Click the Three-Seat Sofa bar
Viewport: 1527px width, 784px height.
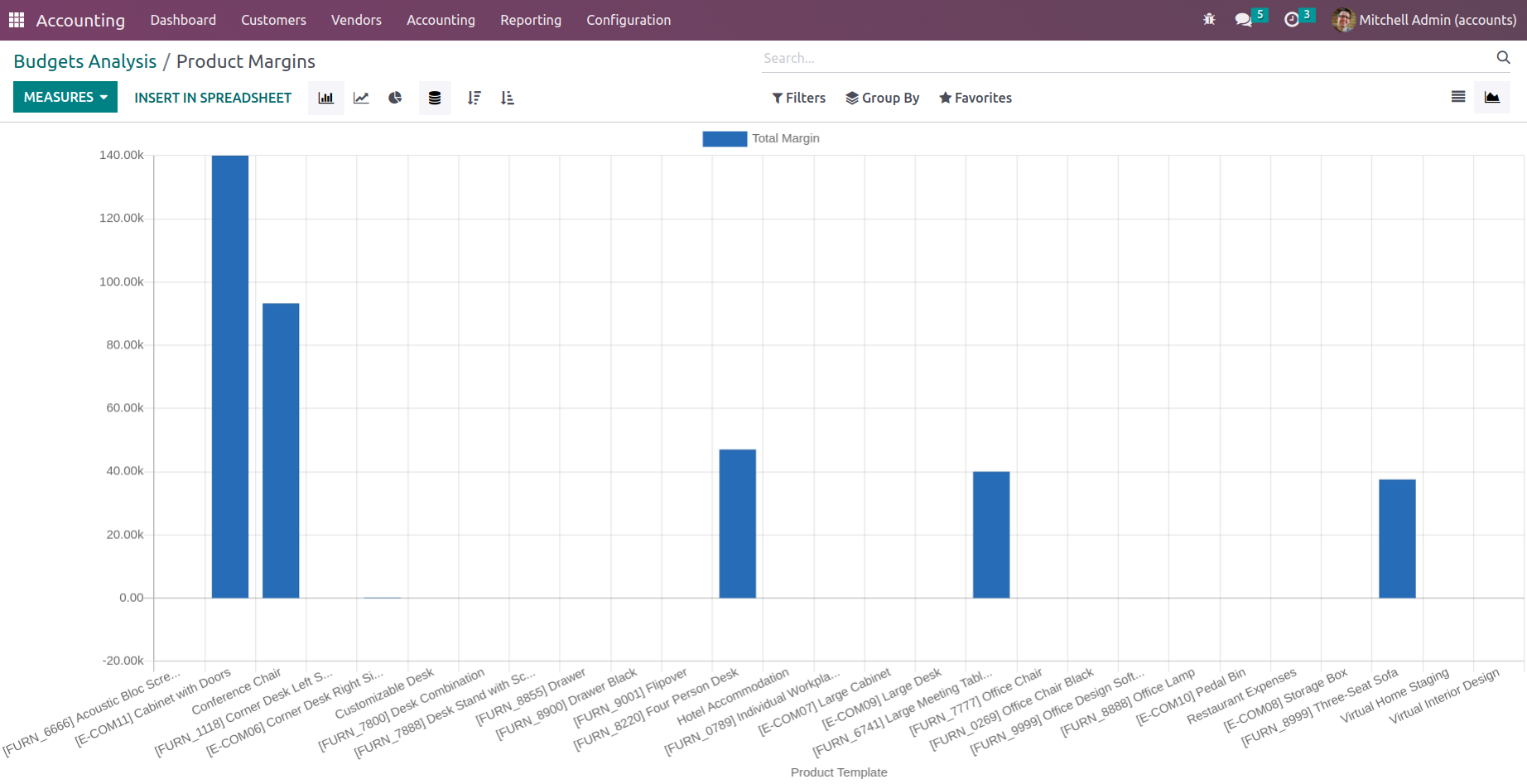(x=1397, y=539)
